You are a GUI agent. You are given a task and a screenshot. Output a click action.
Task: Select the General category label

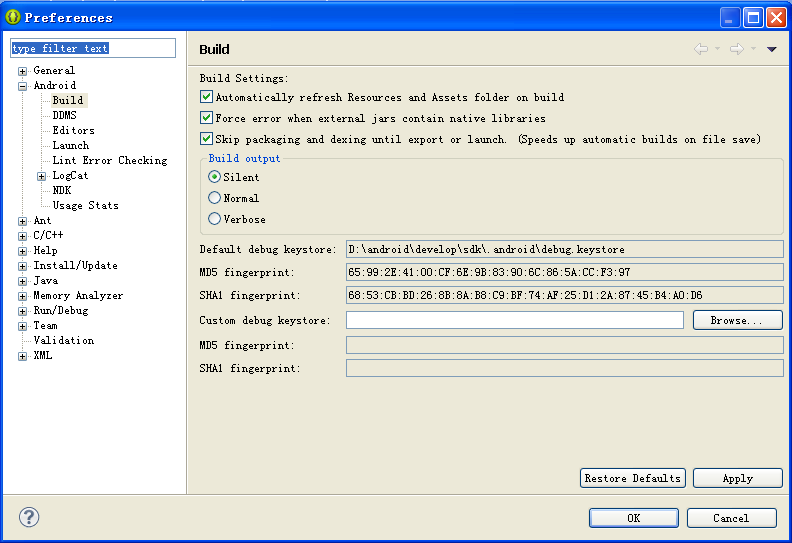pos(54,70)
